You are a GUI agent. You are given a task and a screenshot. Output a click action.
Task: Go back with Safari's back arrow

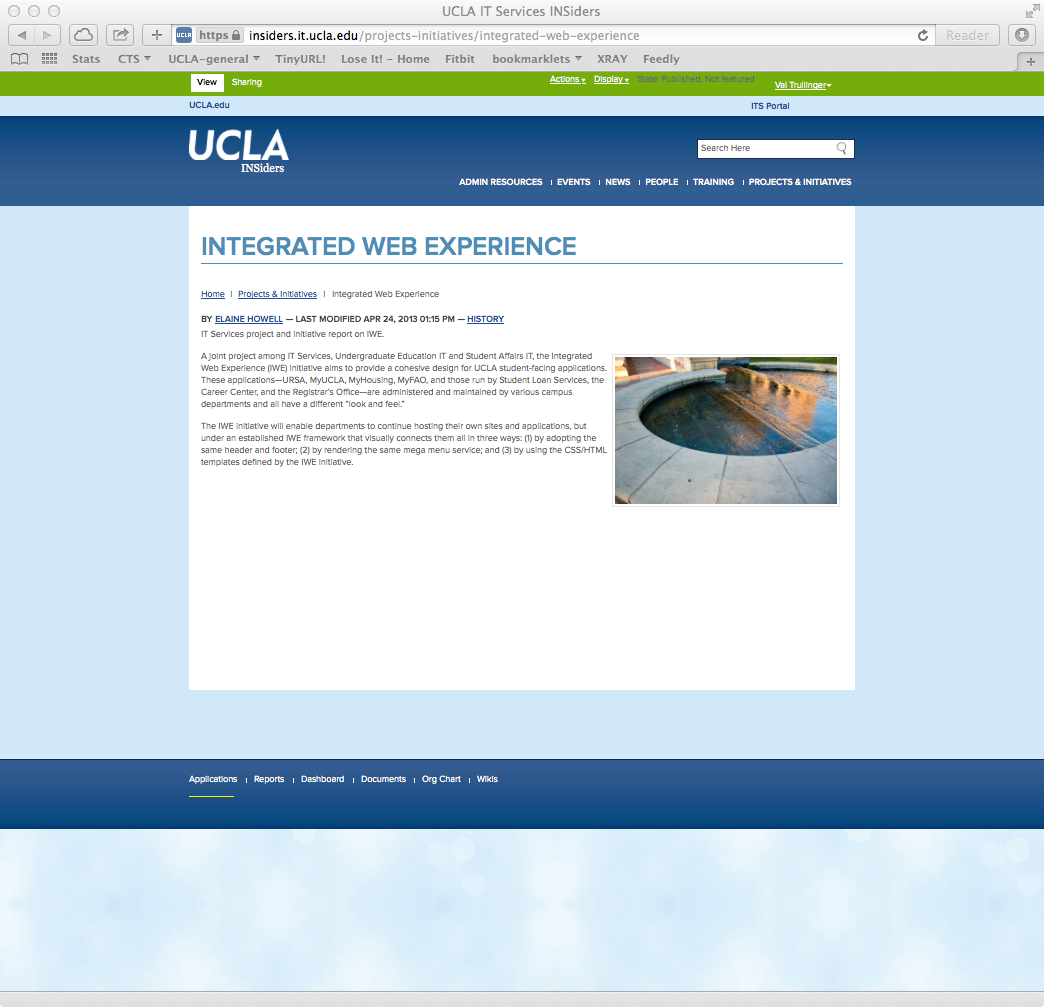pos(21,35)
